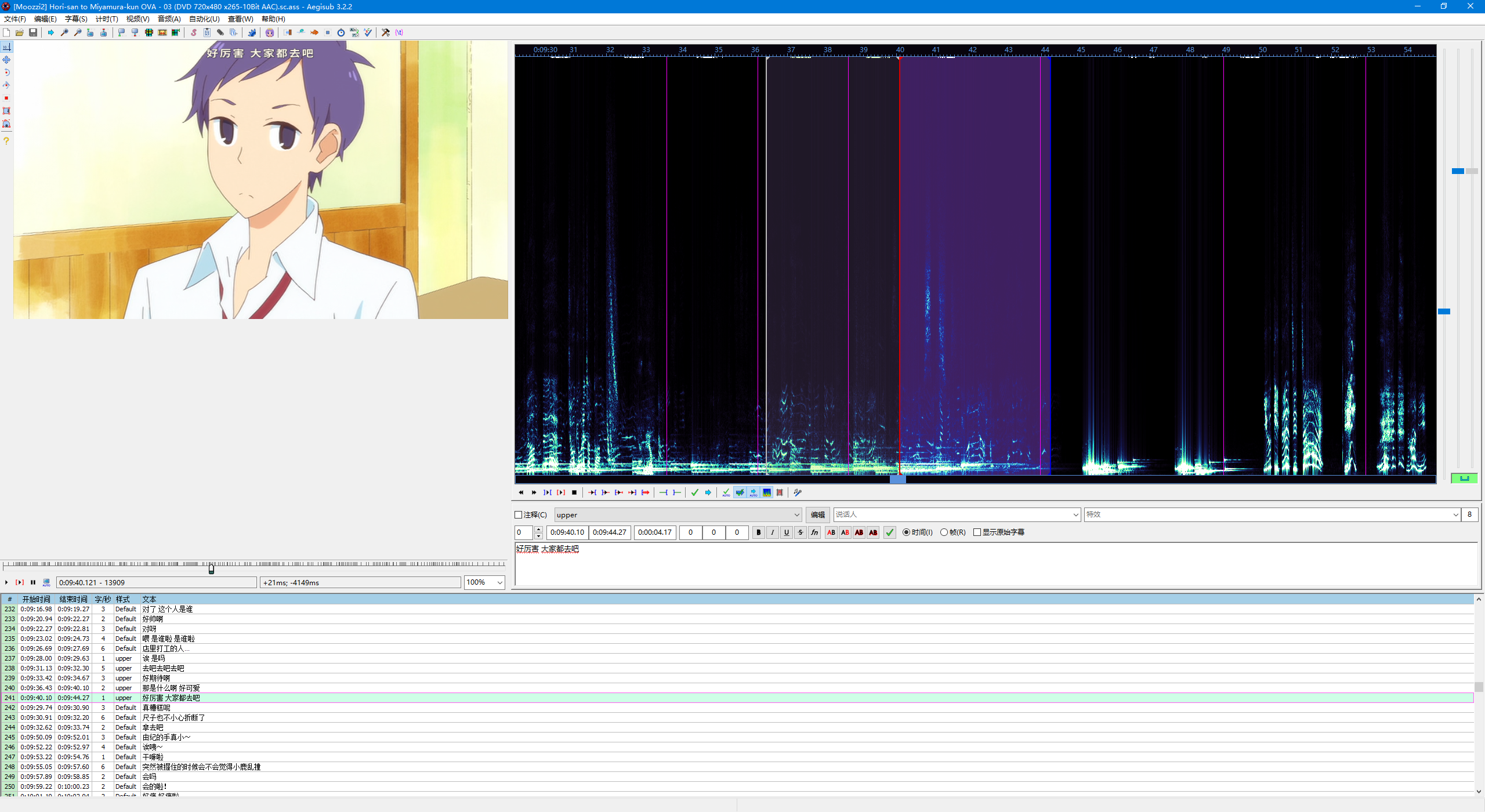Open the 音频(A) menu

coord(169,19)
